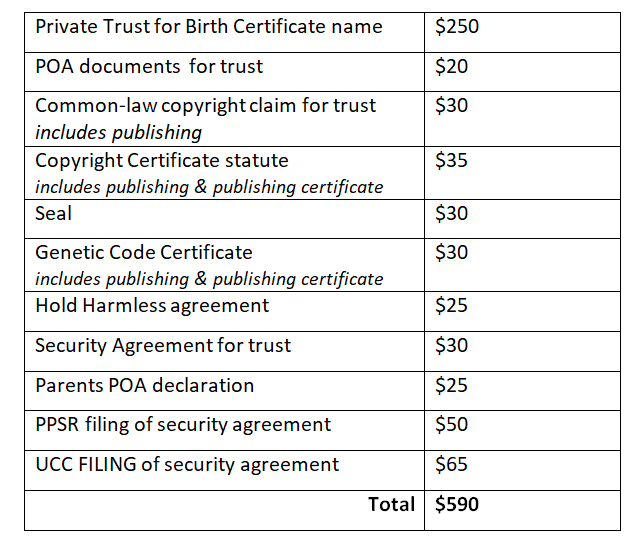Click 'Common-law copyright claim for trust' text
This screenshot has width=630, height=544.
(205, 105)
